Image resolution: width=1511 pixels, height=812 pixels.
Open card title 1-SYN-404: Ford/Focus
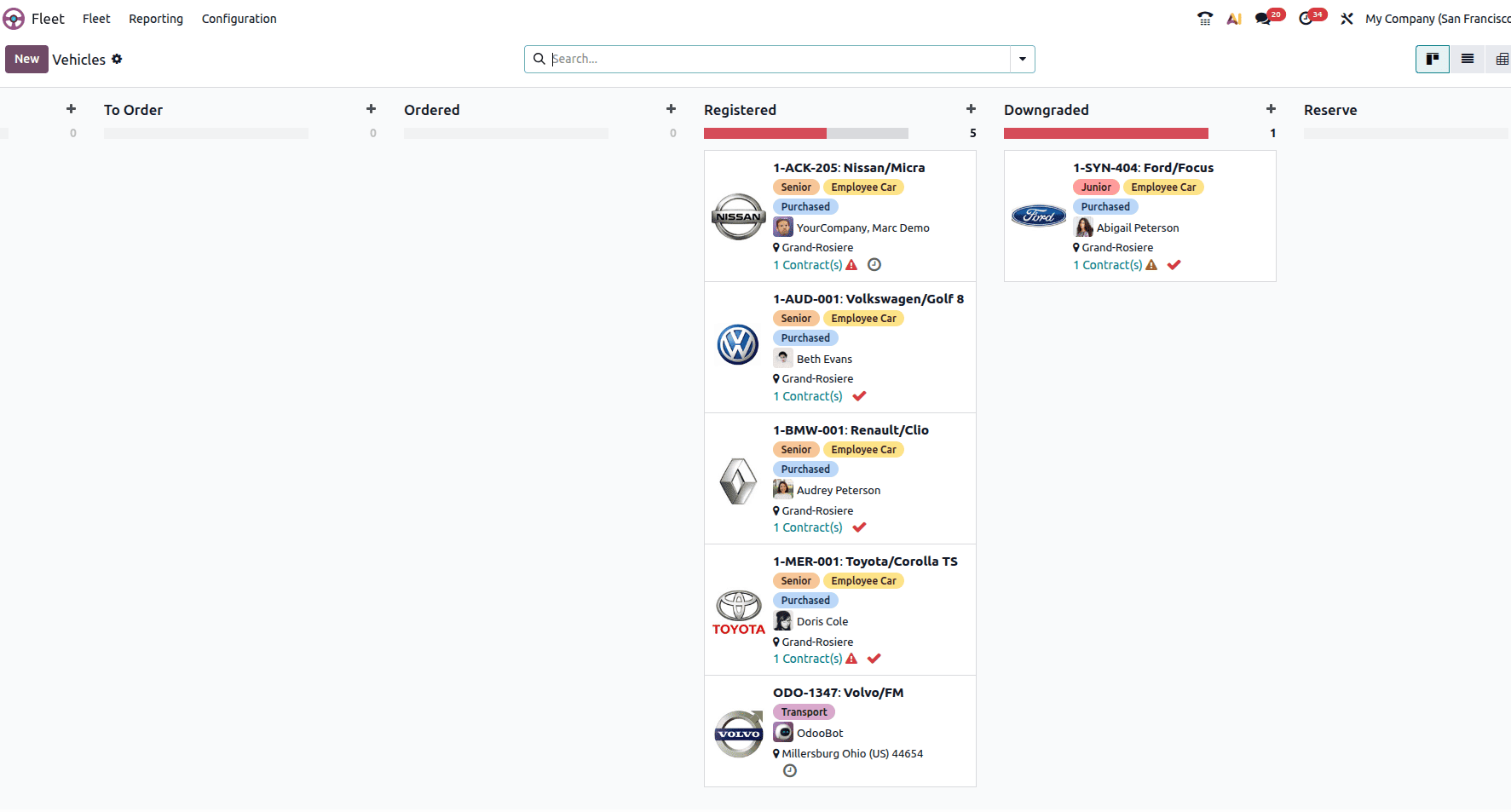[1143, 168]
